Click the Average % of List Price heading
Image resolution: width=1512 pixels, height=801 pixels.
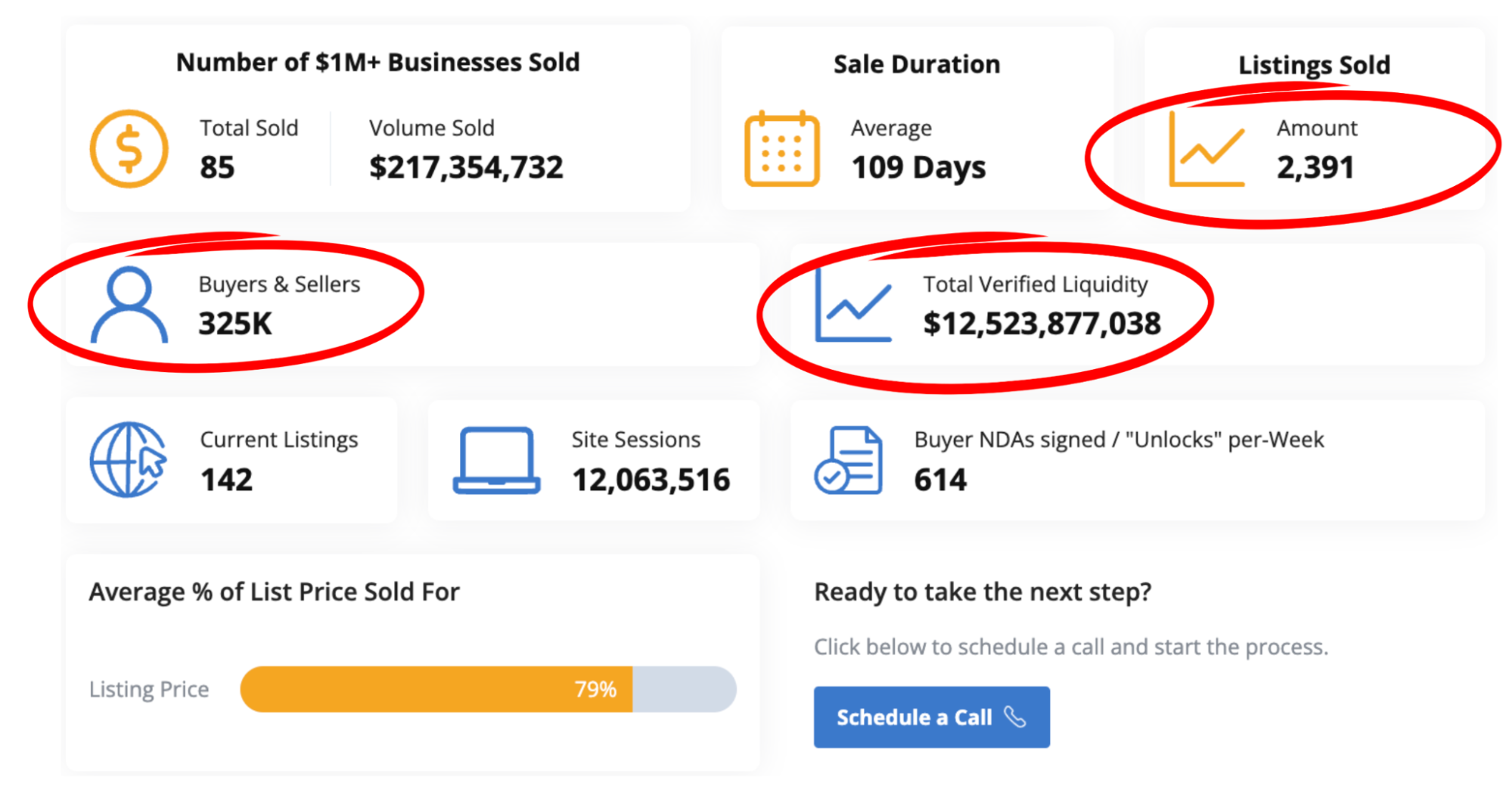[x=275, y=592]
